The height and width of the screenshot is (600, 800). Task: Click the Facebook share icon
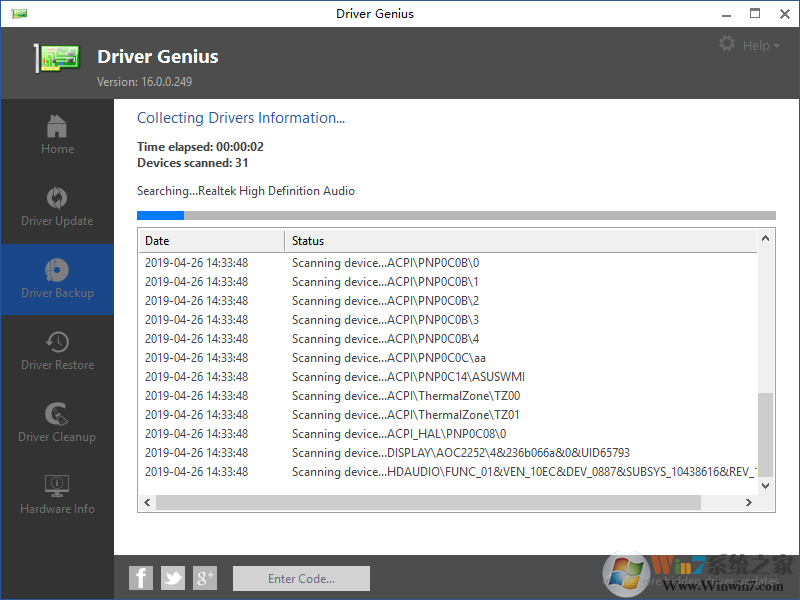(140, 578)
